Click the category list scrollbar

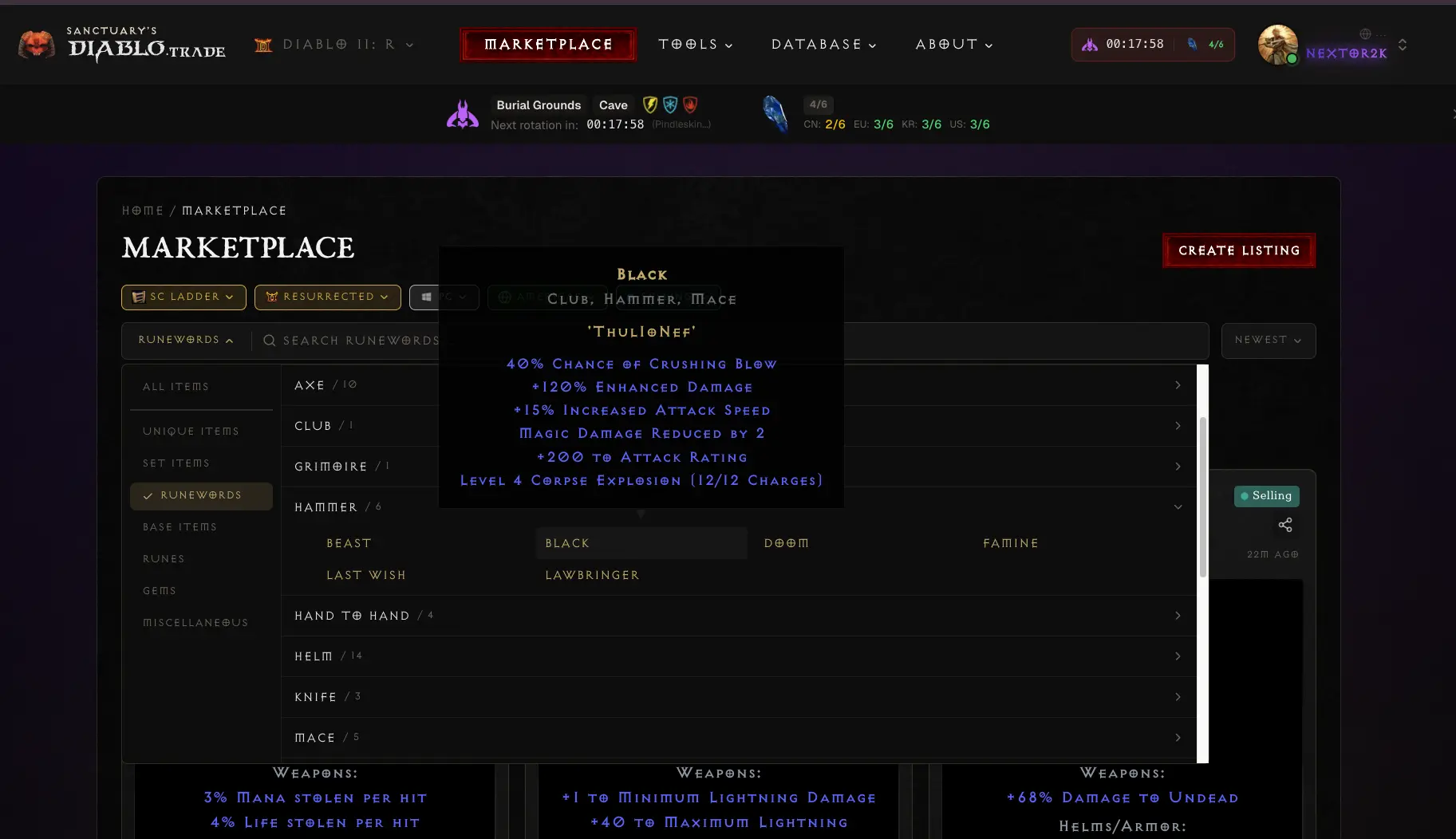point(1202,494)
